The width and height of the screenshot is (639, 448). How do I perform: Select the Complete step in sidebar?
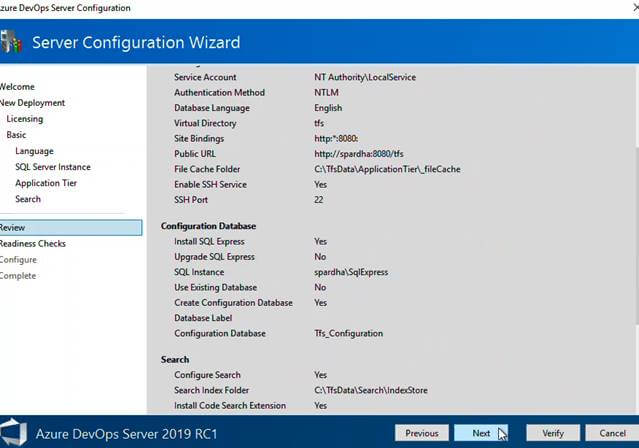(x=18, y=276)
